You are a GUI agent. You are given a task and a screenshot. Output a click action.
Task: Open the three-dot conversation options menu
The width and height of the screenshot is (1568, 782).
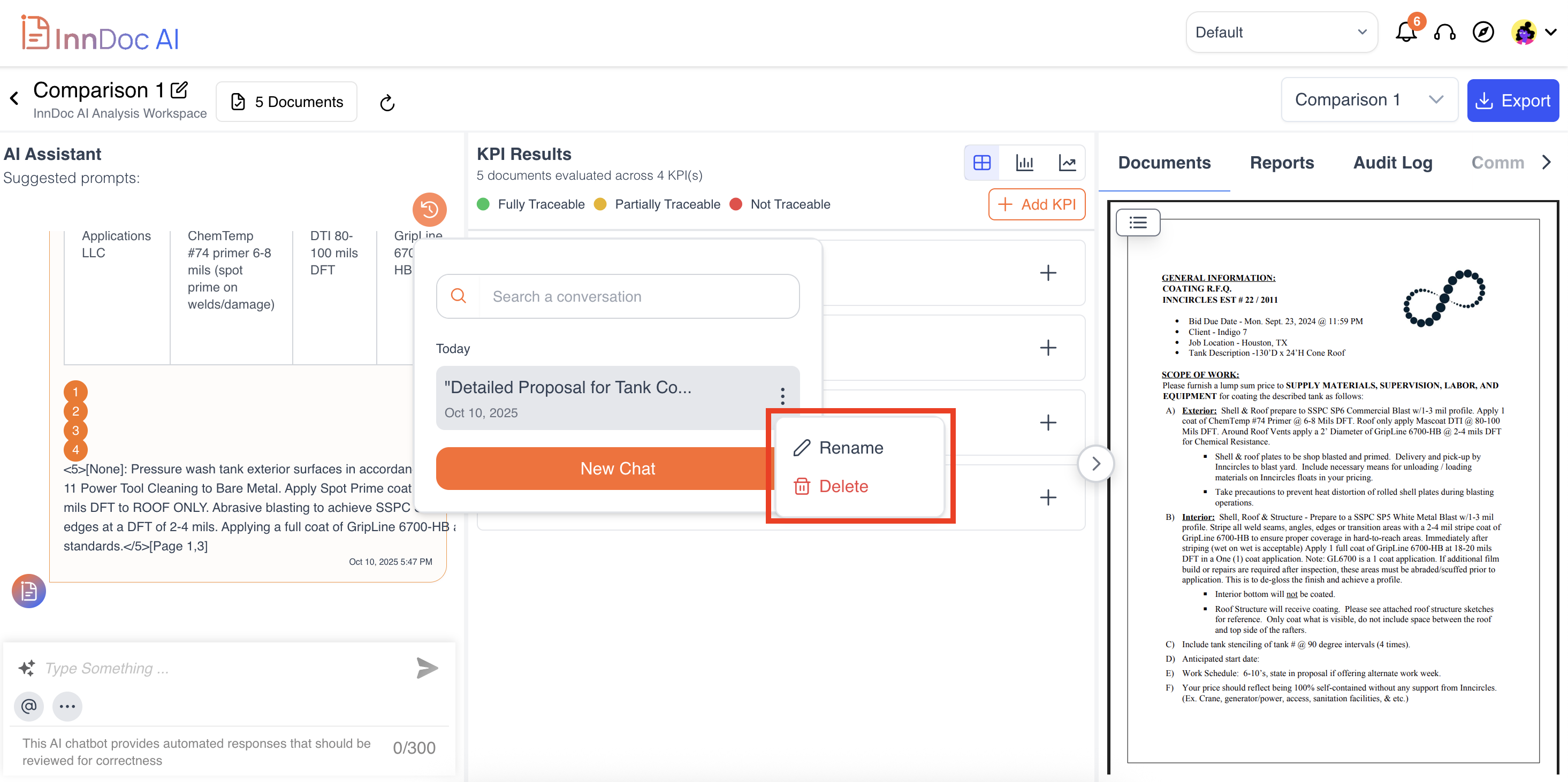(782, 396)
